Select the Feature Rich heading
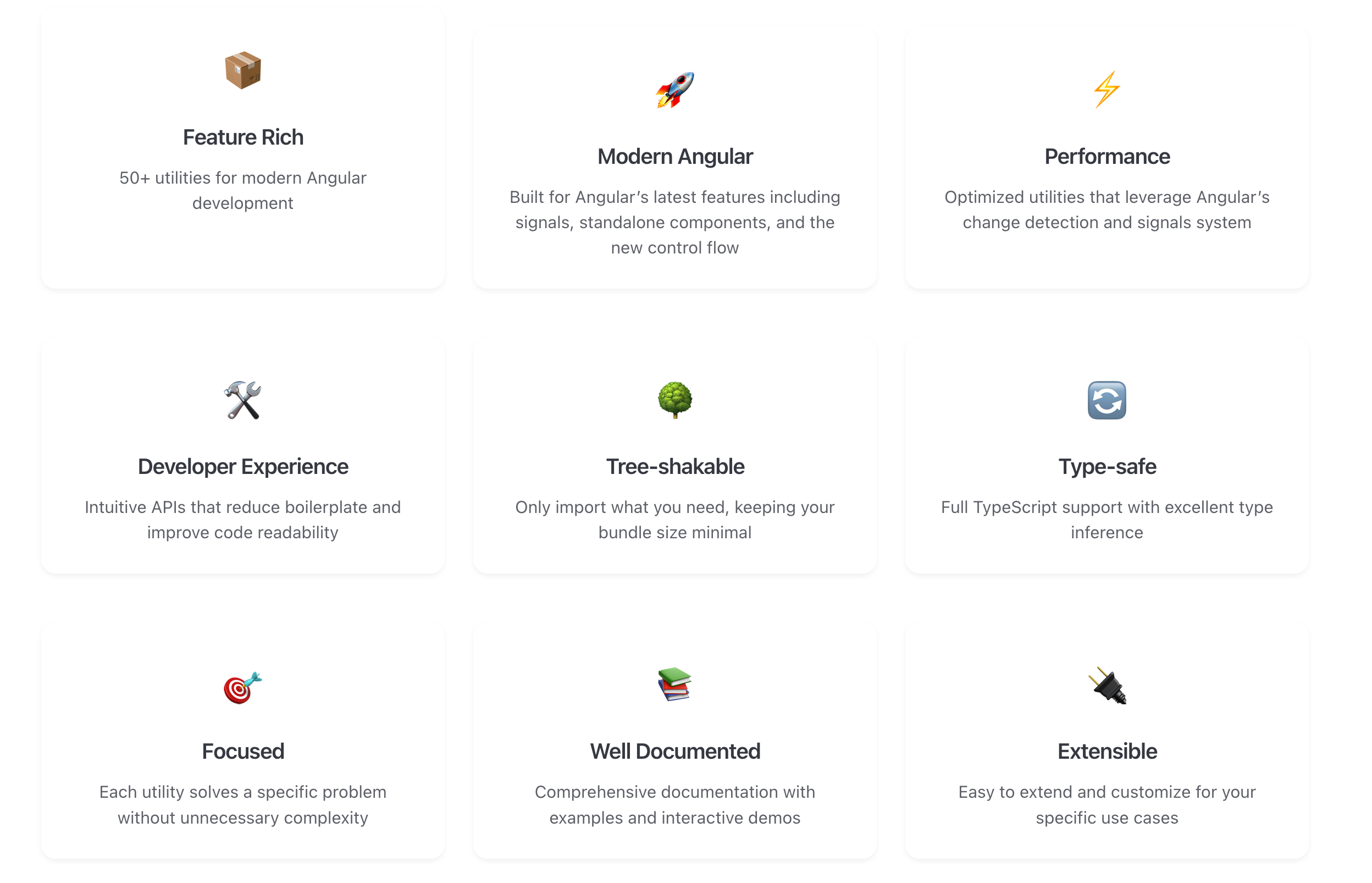 242,137
